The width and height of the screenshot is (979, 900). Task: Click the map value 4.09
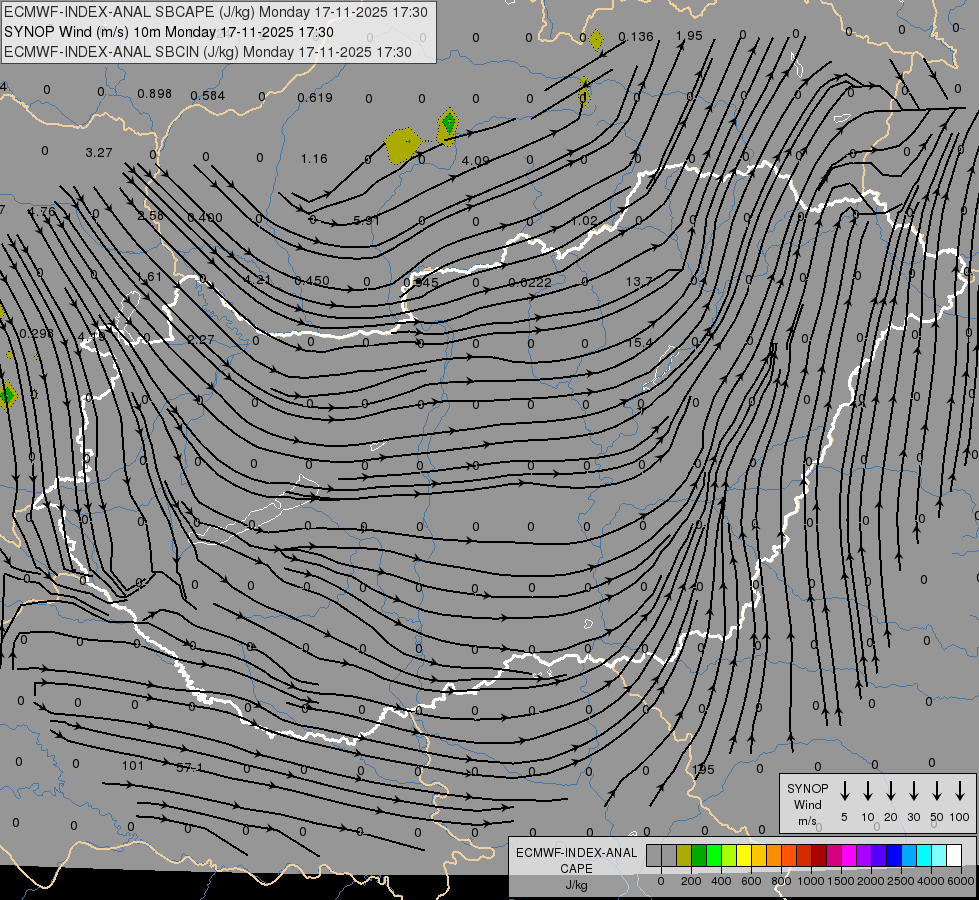coord(475,161)
